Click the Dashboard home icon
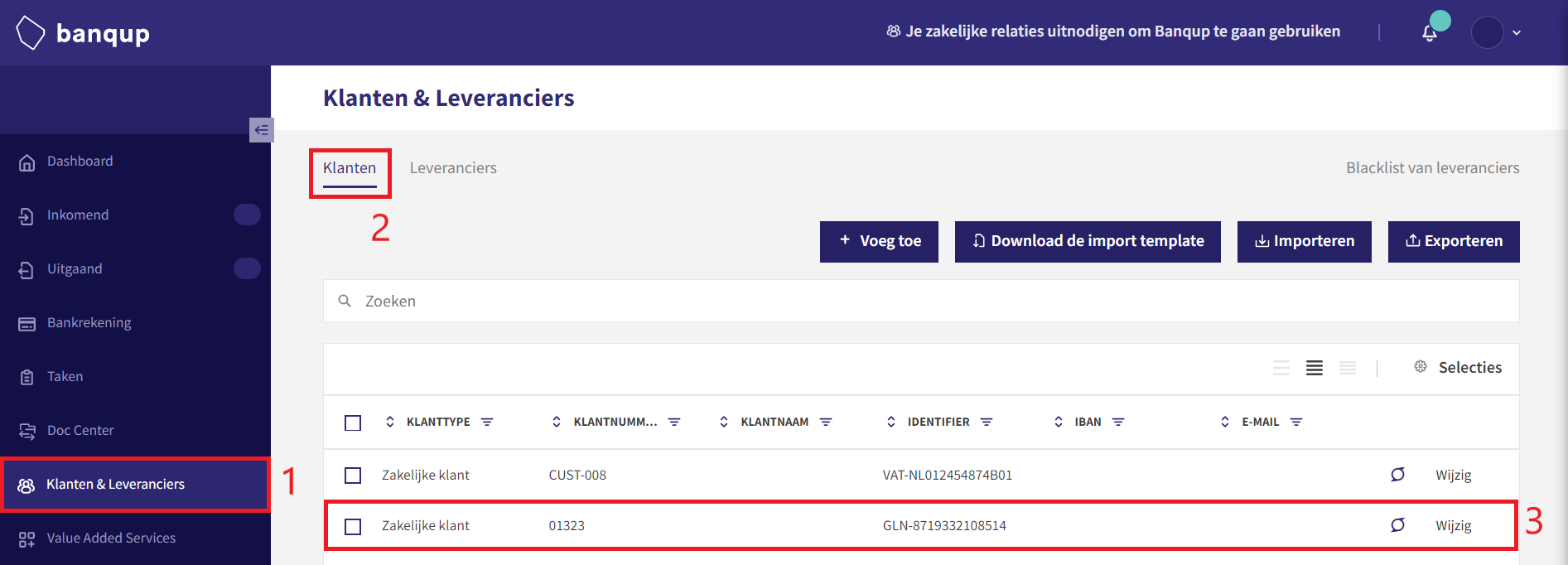The width and height of the screenshot is (1568, 565). pyautogui.click(x=27, y=162)
